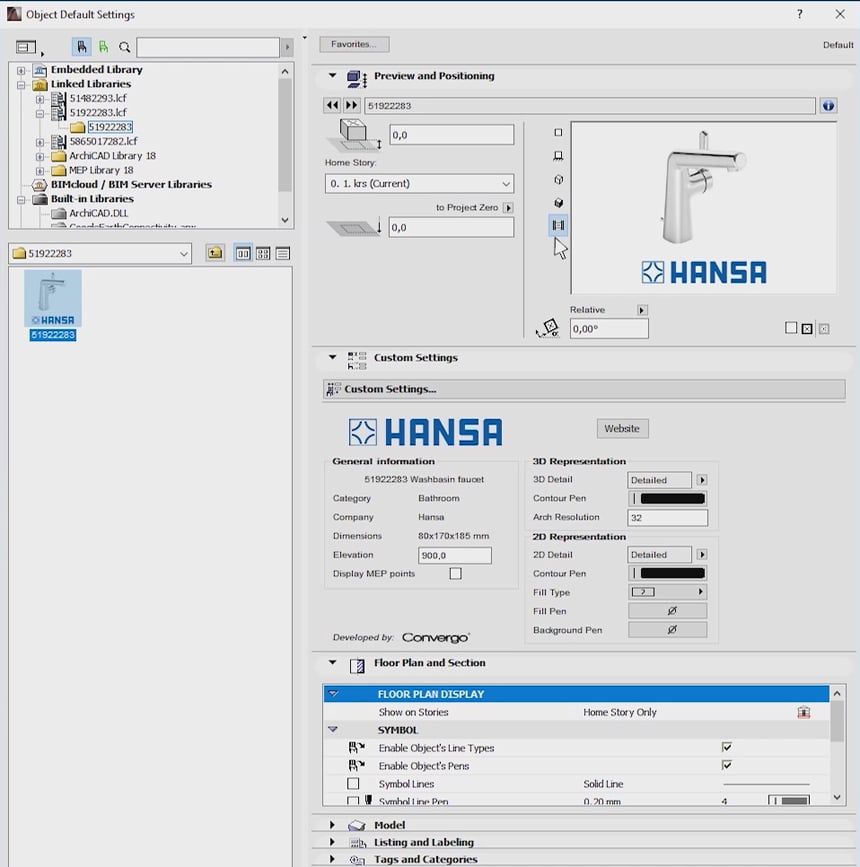
Task: Click the mirror checkbox icon with X
Action: (x=807, y=329)
